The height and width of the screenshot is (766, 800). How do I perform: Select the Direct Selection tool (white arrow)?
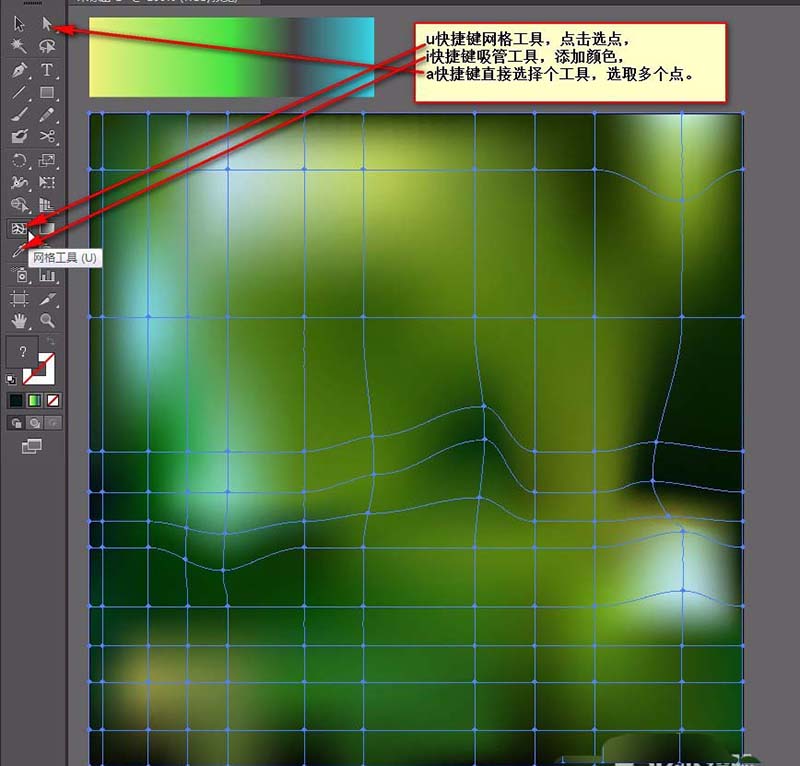point(47,24)
